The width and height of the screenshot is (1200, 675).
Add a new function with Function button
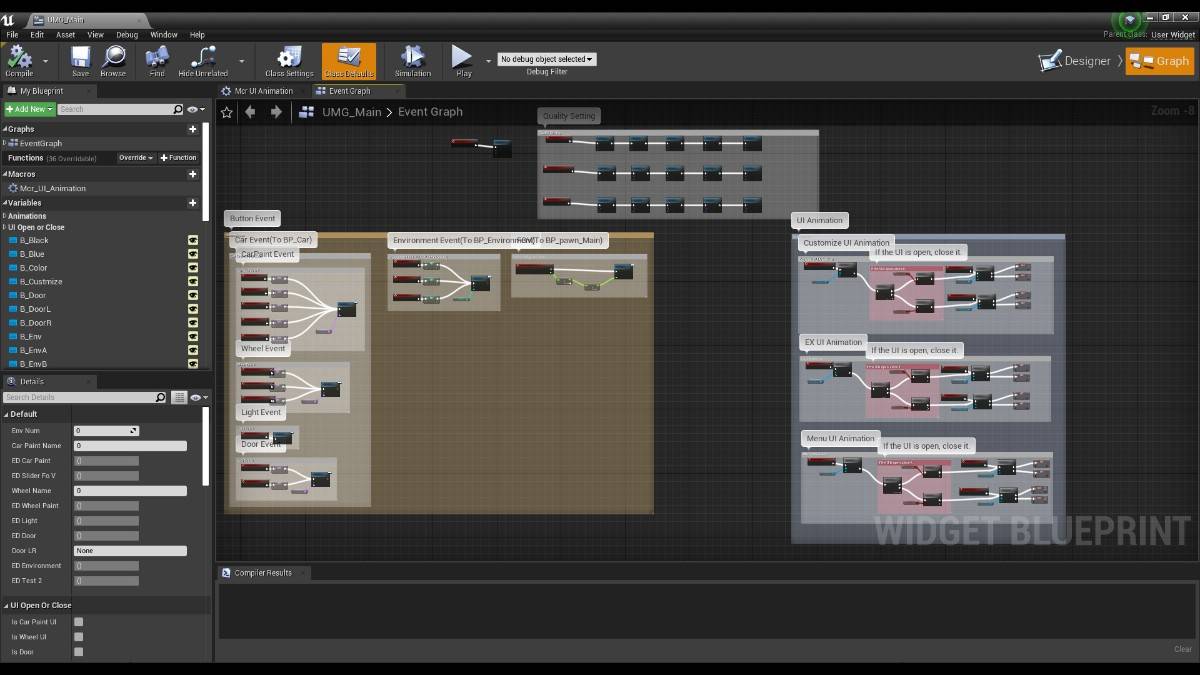pyautogui.click(x=179, y=158)
